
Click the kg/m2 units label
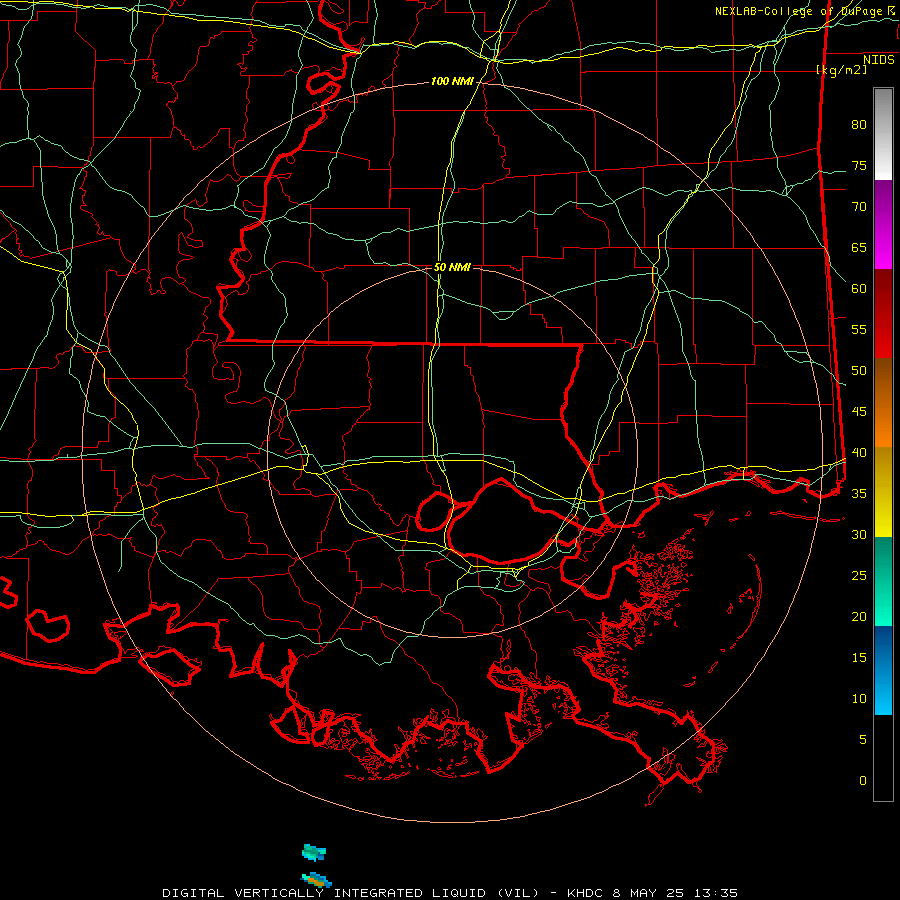tap(841, 70)
